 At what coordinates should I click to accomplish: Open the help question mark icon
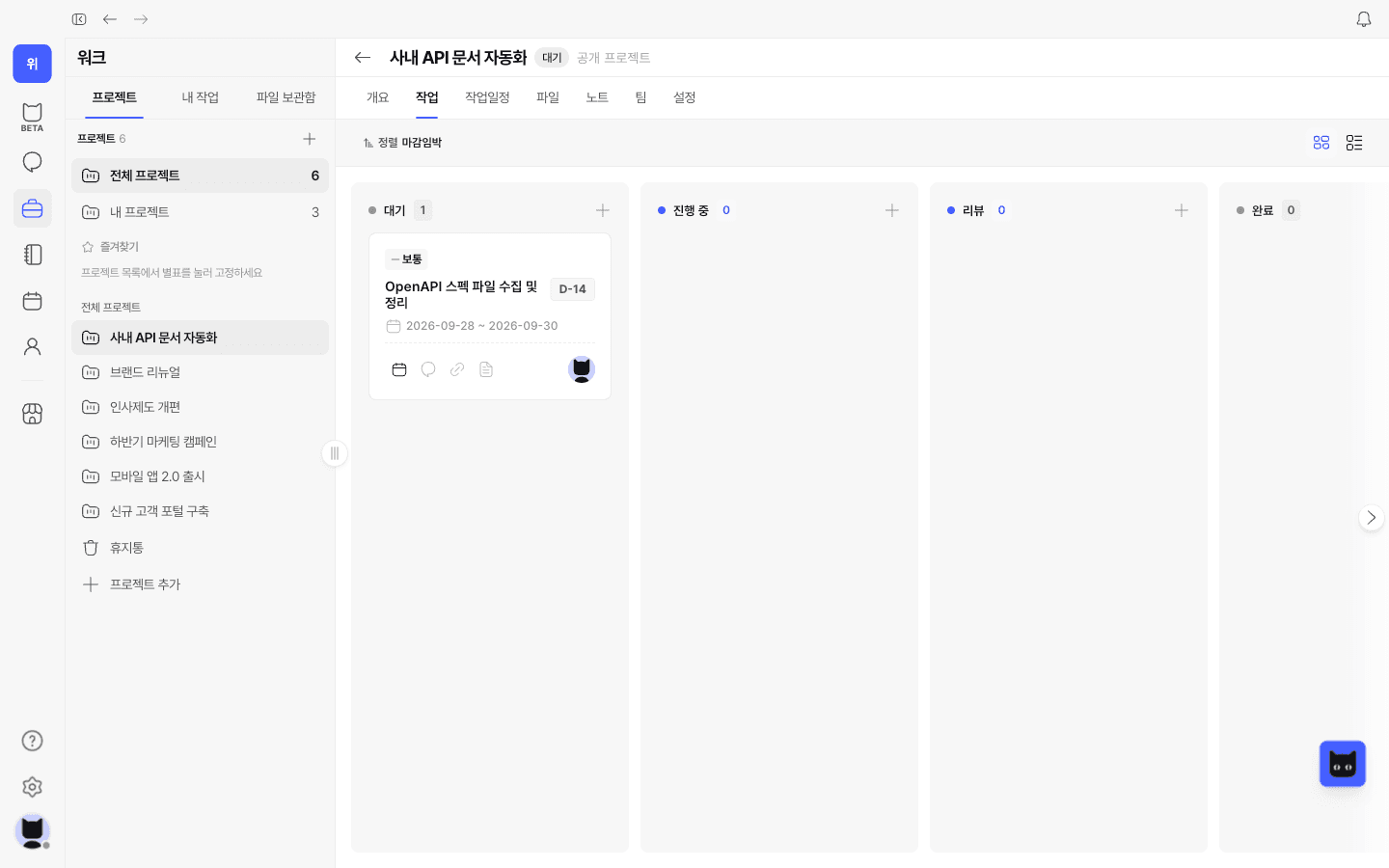pyautogui.click(x=32, y=741)
